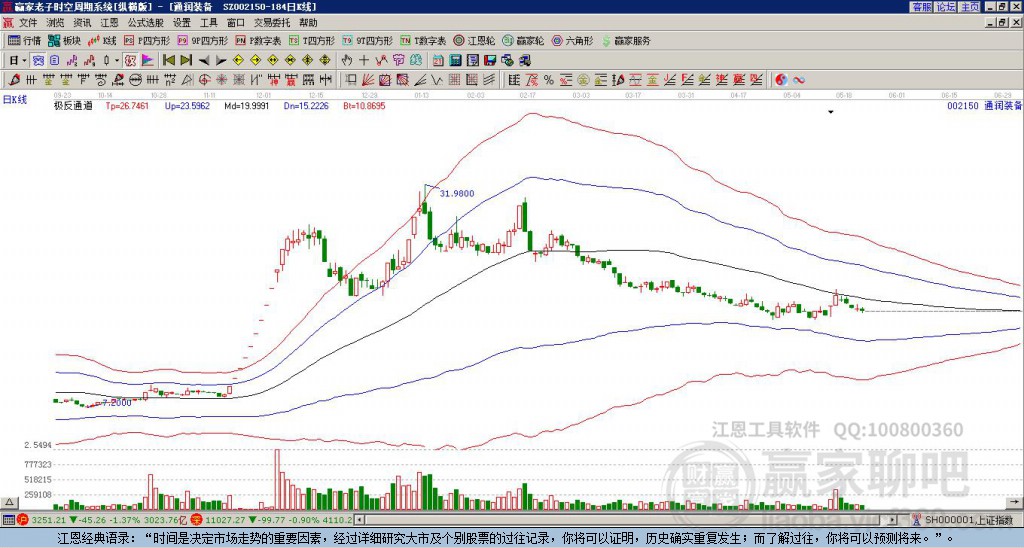
Task: Expand the candlestick style dropdown arrow
Action: [117, 61]
